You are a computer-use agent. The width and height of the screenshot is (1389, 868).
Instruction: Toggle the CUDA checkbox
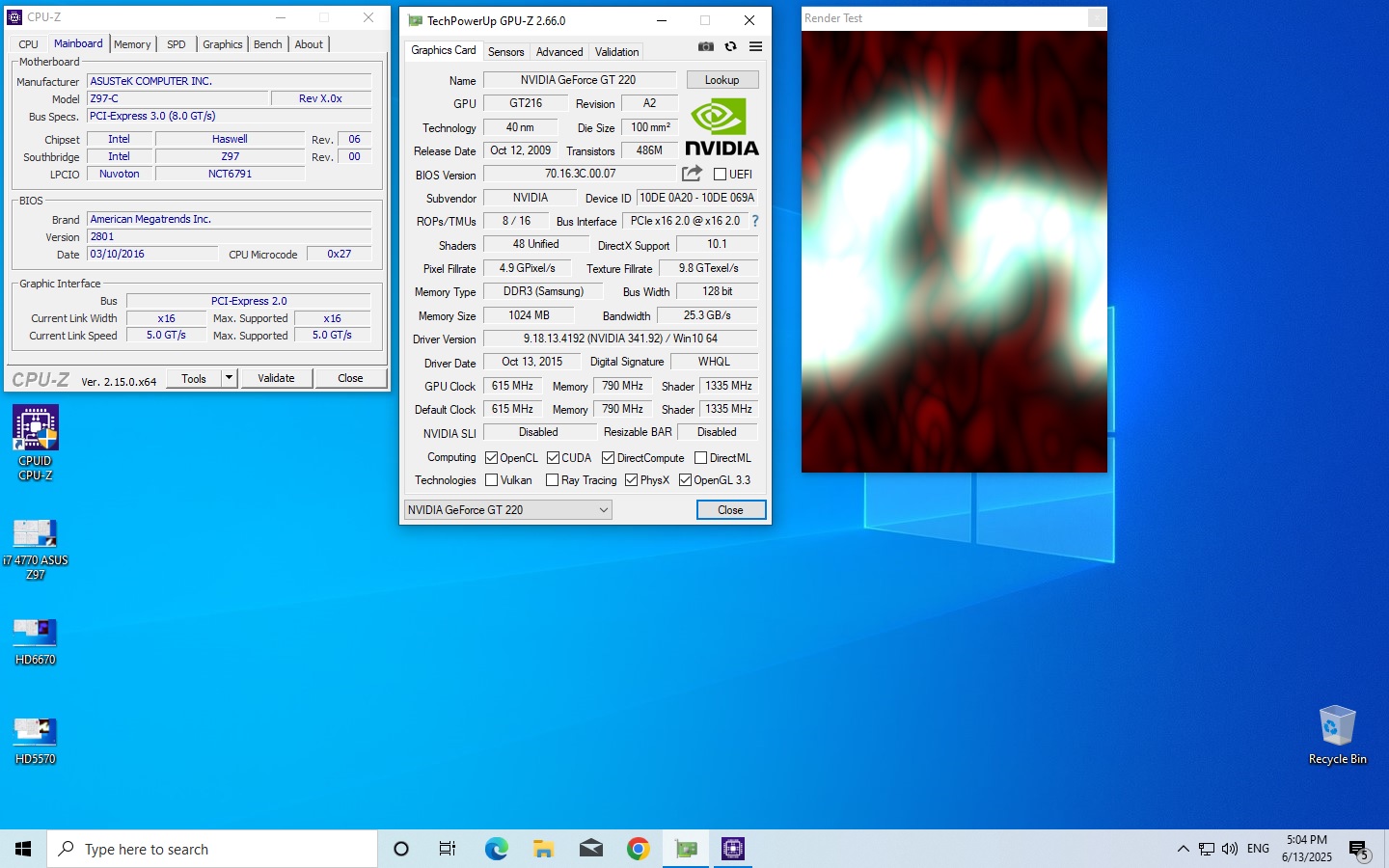tap(553, 458)
